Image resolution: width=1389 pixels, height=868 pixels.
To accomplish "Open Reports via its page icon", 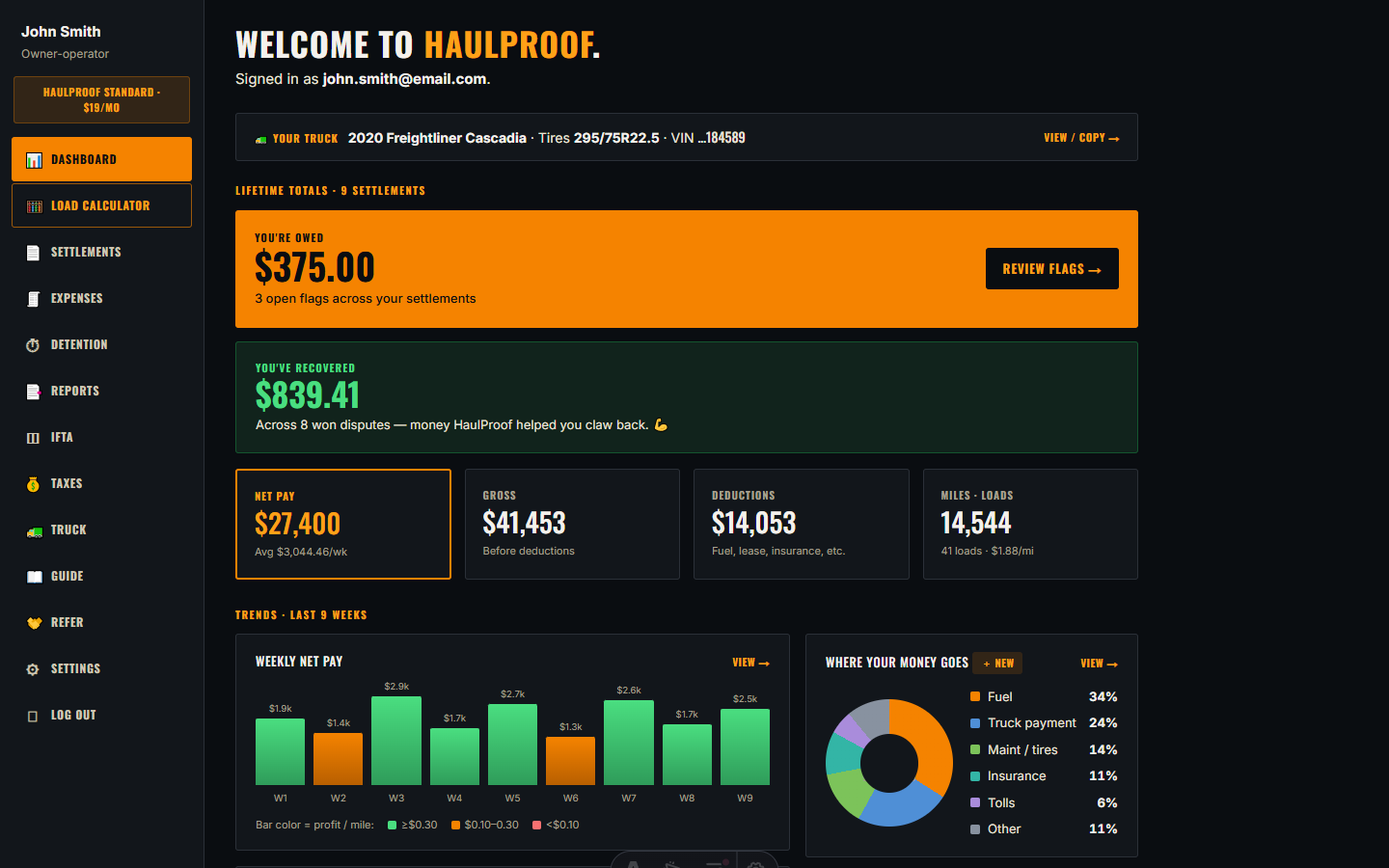I will 34,392.
